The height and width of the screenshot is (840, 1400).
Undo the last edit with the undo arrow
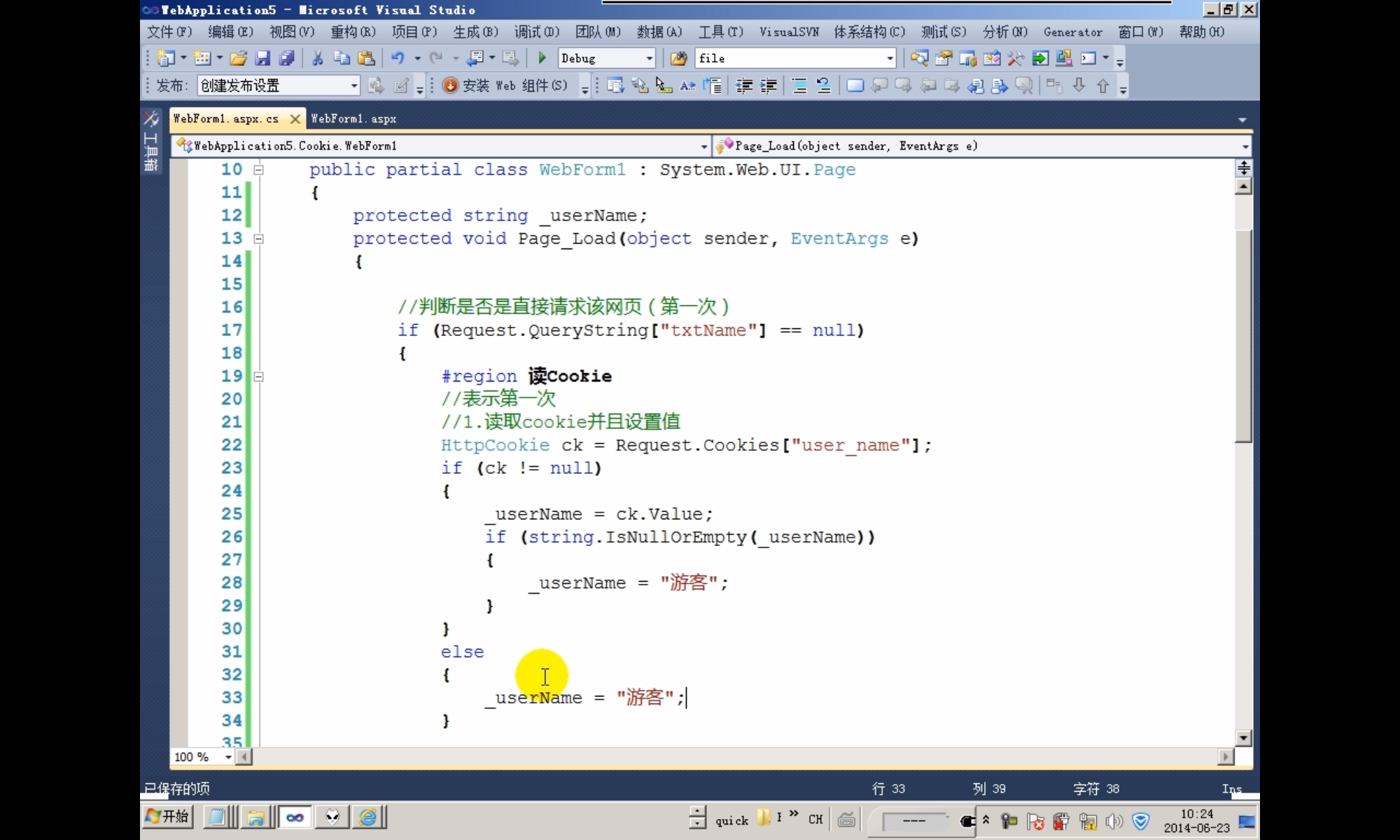click(x=398, y=58)
